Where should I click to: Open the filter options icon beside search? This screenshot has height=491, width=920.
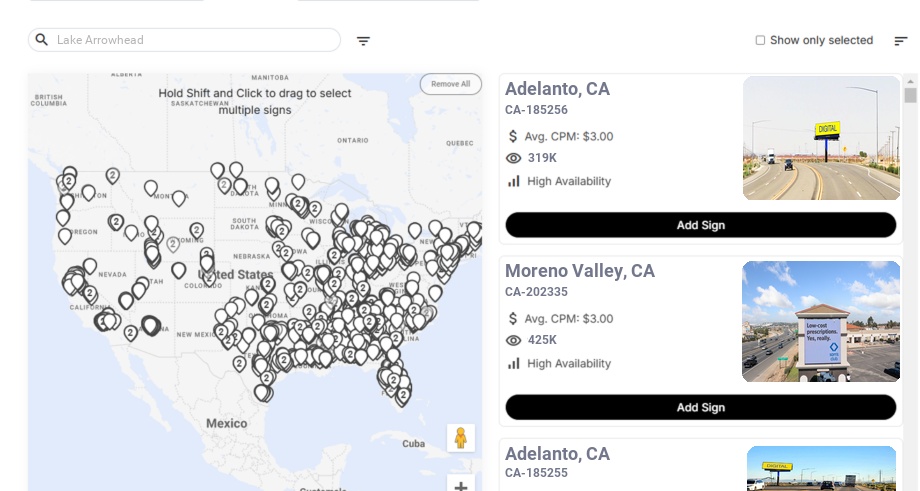pyautogui.click(x=363, y=41)
